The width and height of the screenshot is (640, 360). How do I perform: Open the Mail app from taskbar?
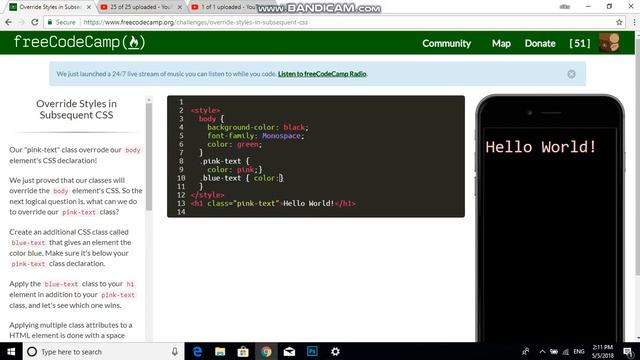289,351
